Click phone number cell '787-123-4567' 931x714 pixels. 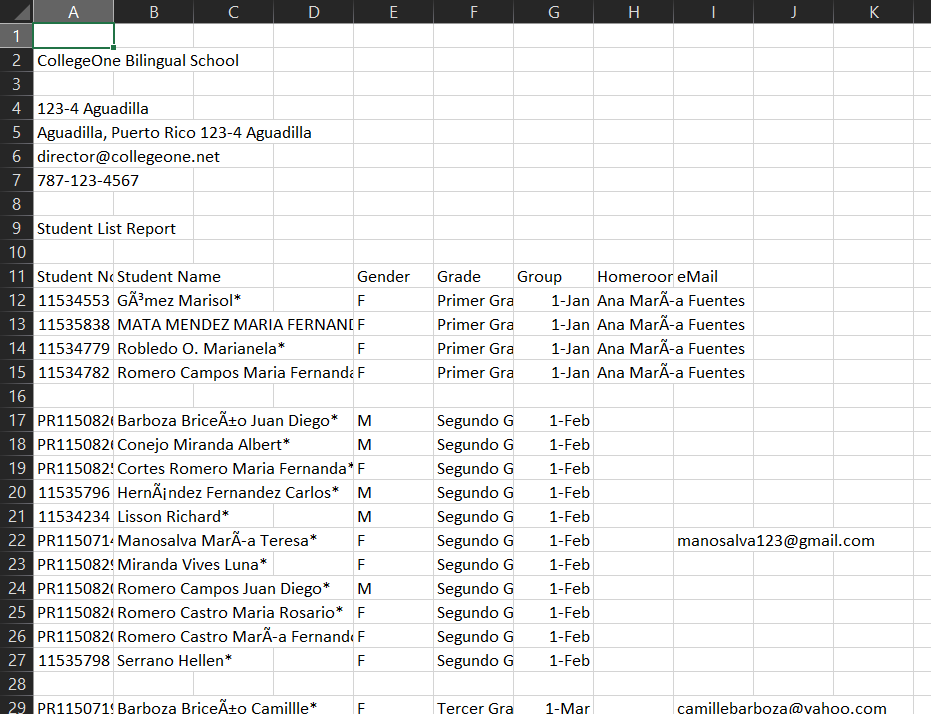[88, 180]
